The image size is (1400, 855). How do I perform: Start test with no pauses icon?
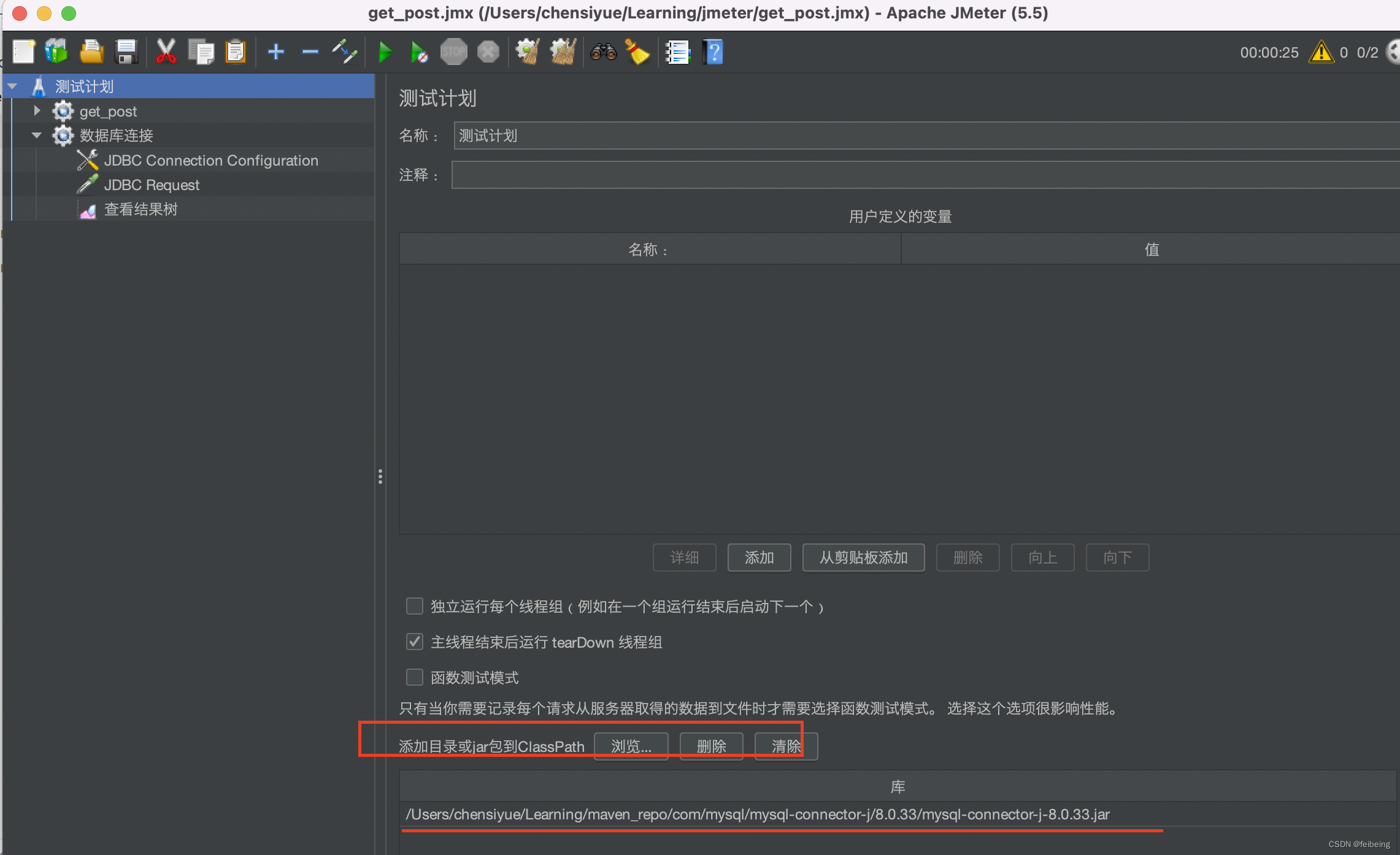tap(419, 52)
